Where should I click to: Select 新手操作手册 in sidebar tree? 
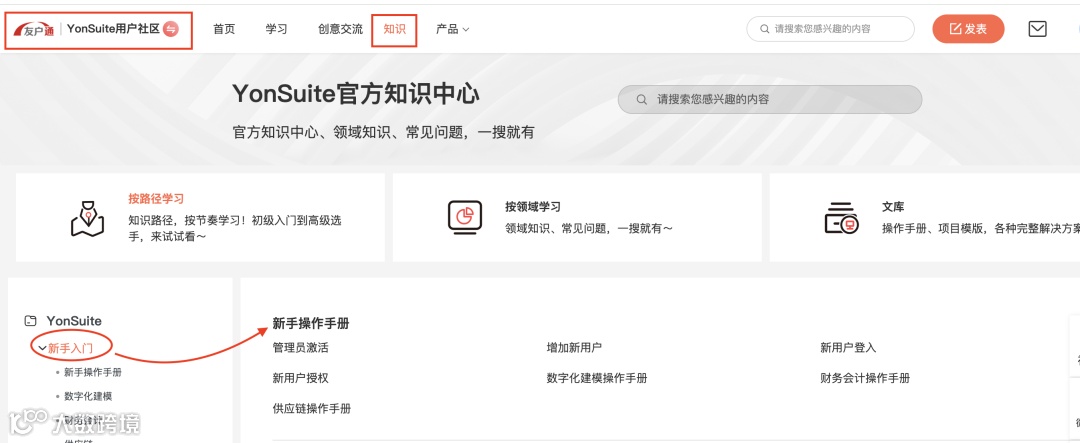click(93, 372)
